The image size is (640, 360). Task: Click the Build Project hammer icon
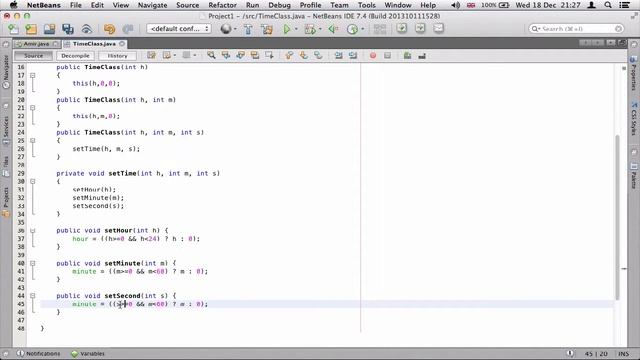tap(248, 29)
